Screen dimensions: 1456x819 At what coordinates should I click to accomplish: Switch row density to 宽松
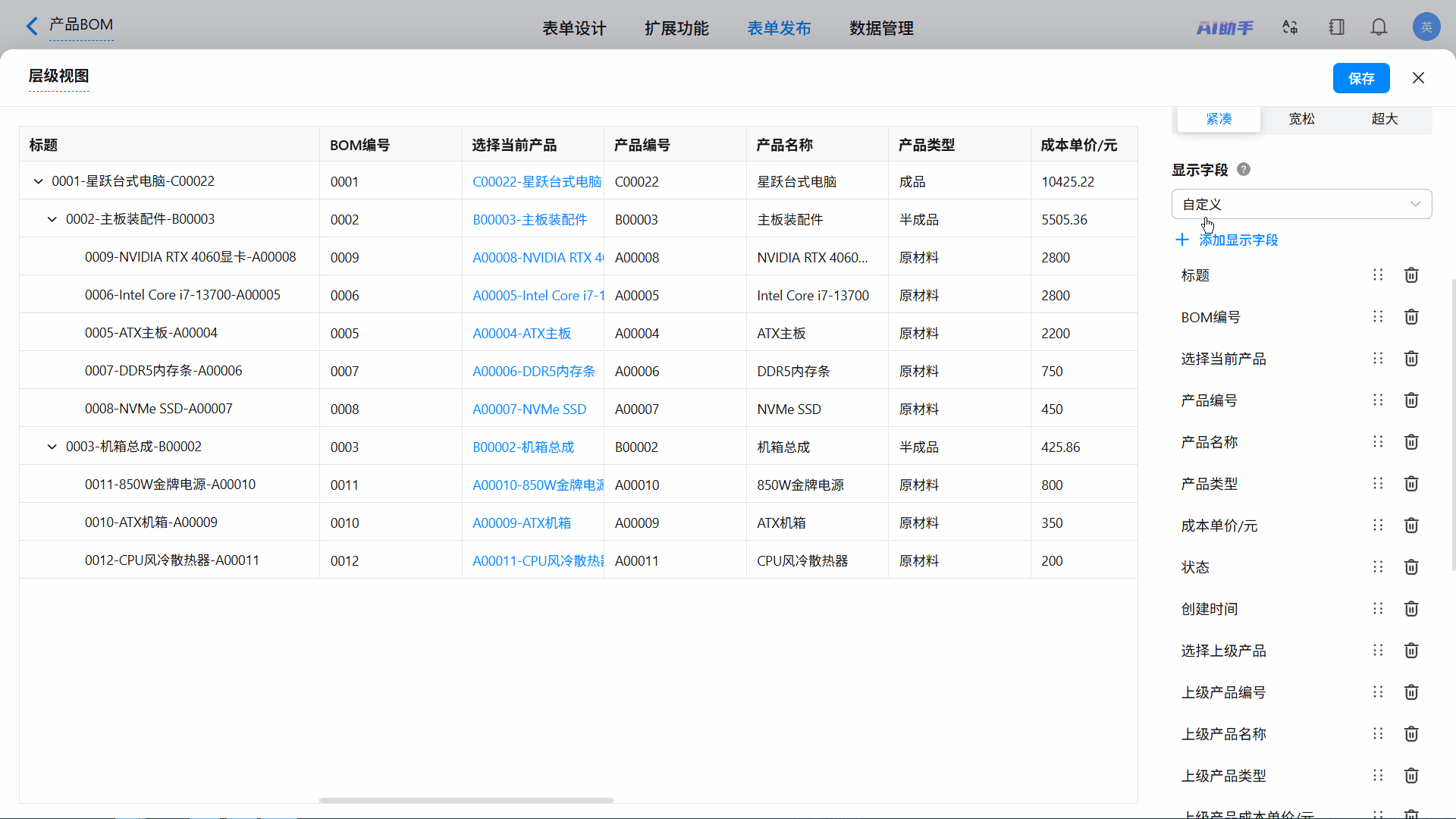coord(1301,119)
